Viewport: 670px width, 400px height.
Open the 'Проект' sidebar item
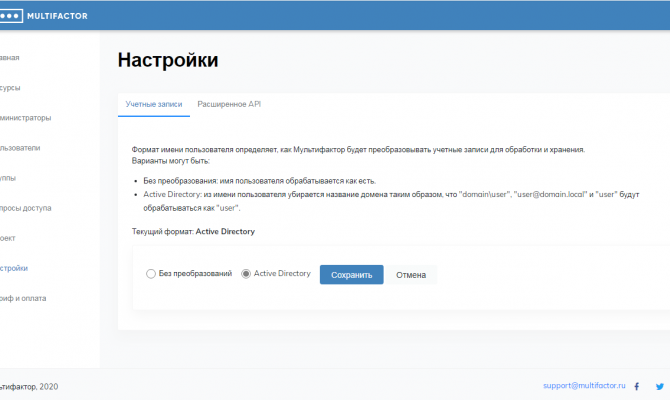click(8, 238)
